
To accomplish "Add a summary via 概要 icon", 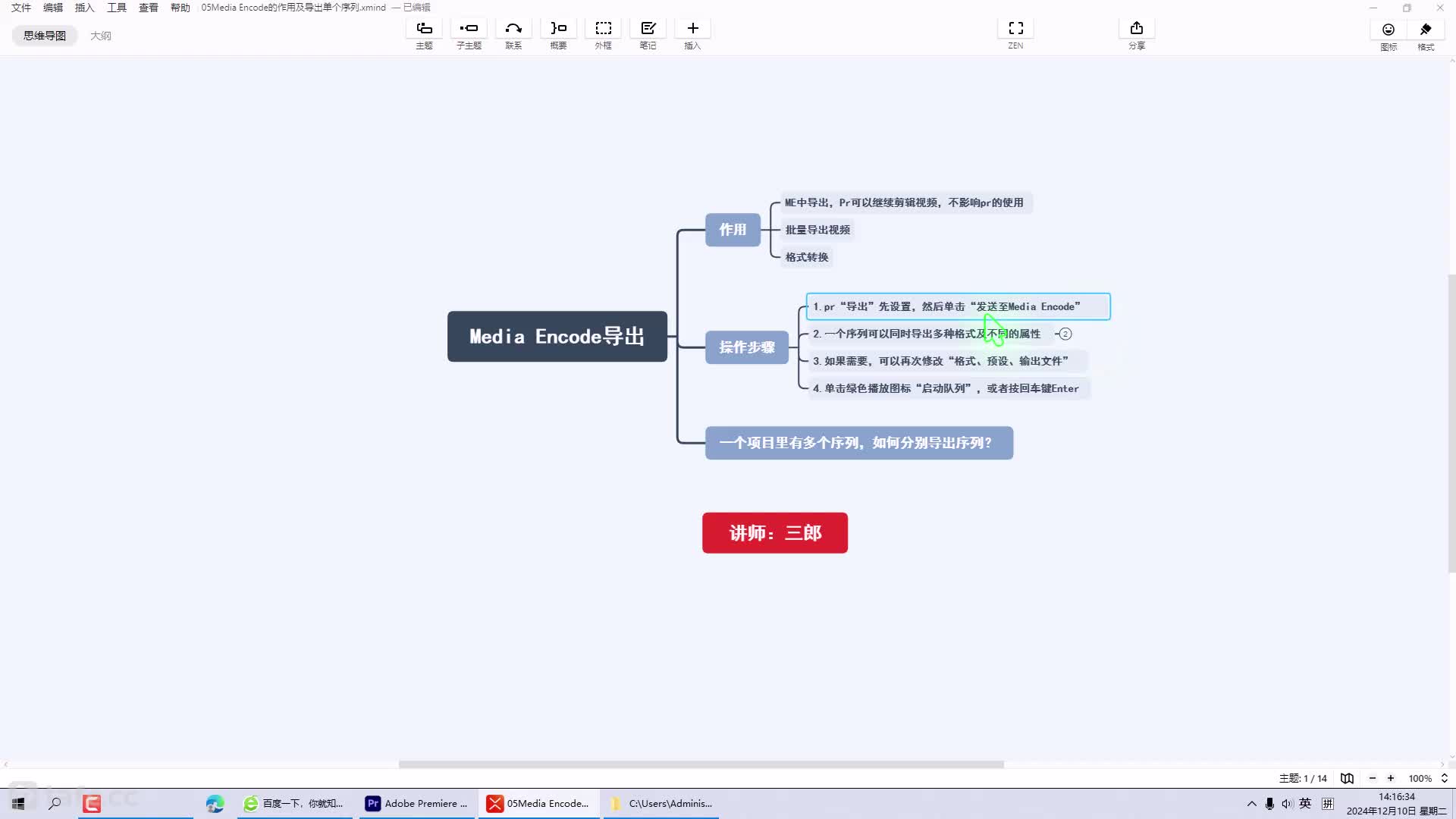I will (558, 35).
